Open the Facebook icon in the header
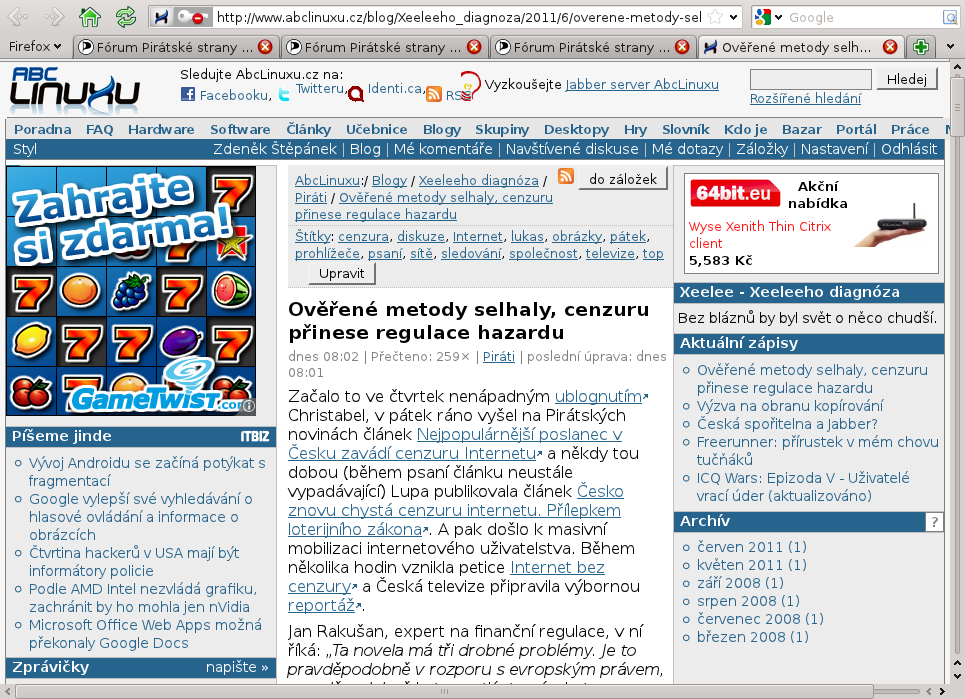This screenshot has width=965, height=699. (x=188, y=94)
